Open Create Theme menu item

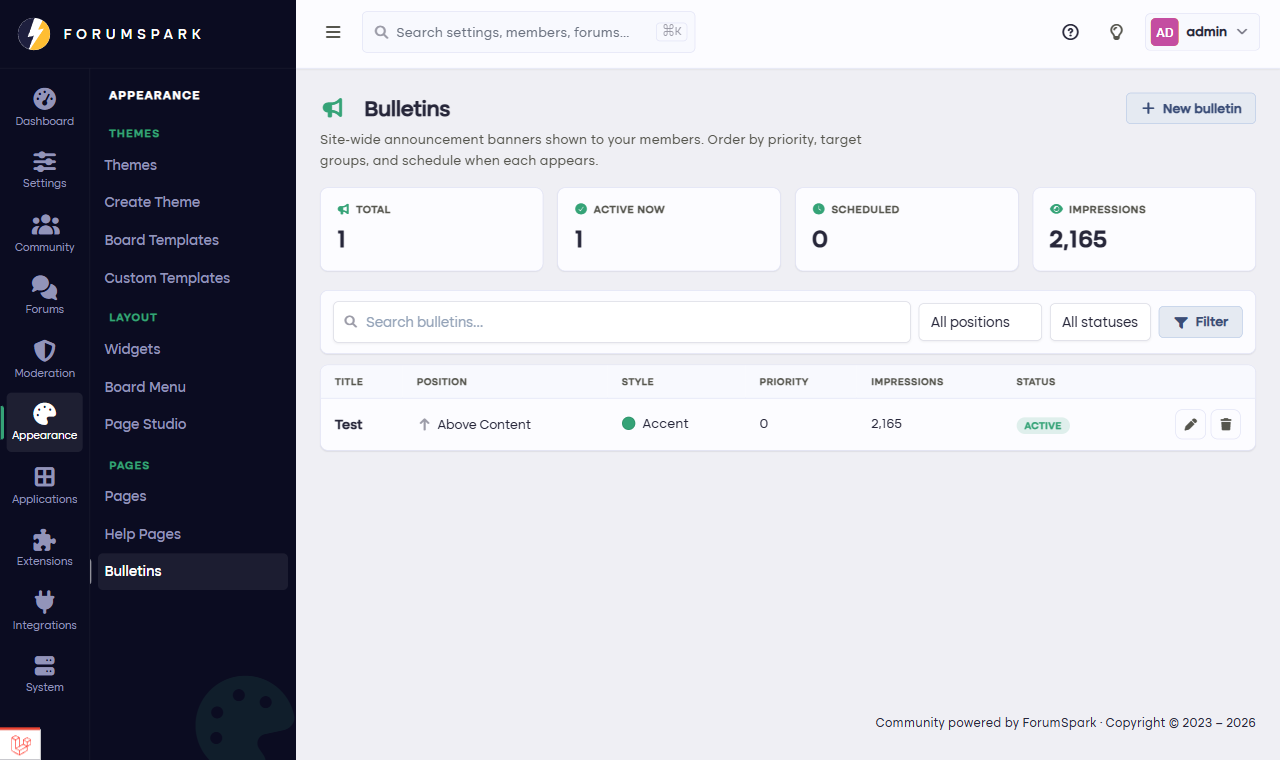coord(152,202)
